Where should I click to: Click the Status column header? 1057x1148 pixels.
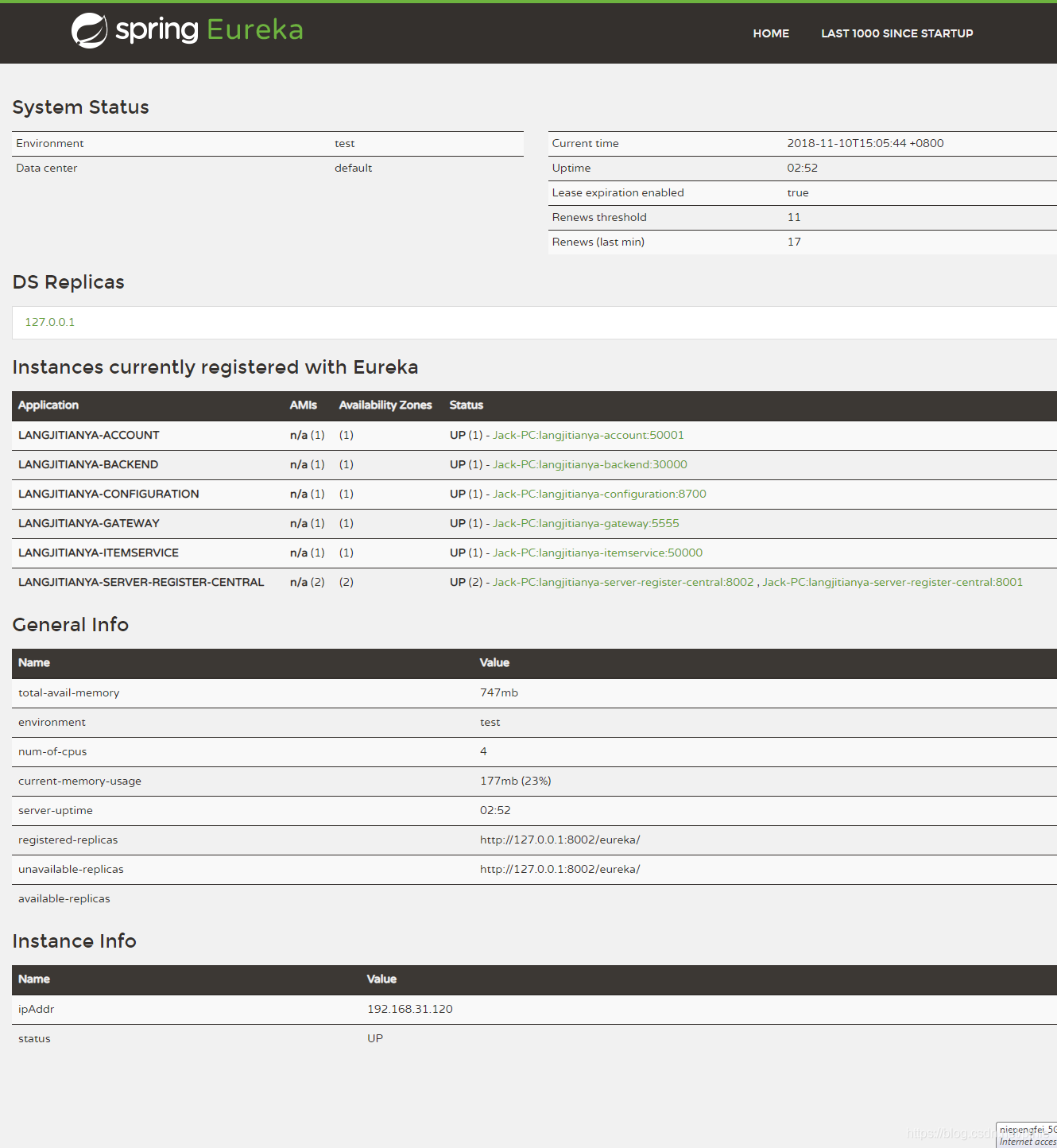467,405
